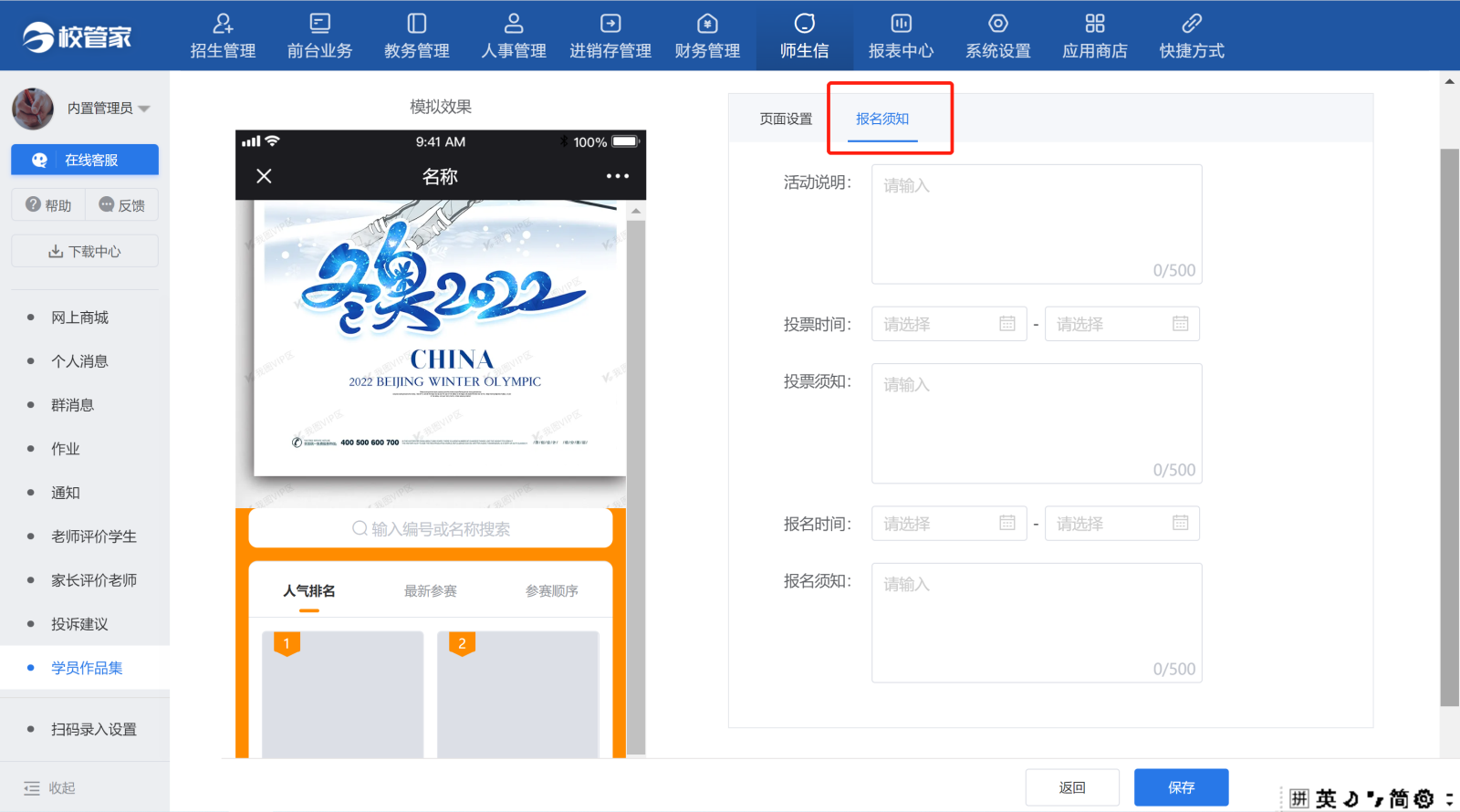Save the form with 保存
This screenshot has width=1460, height=812.
pos(1181,787)
